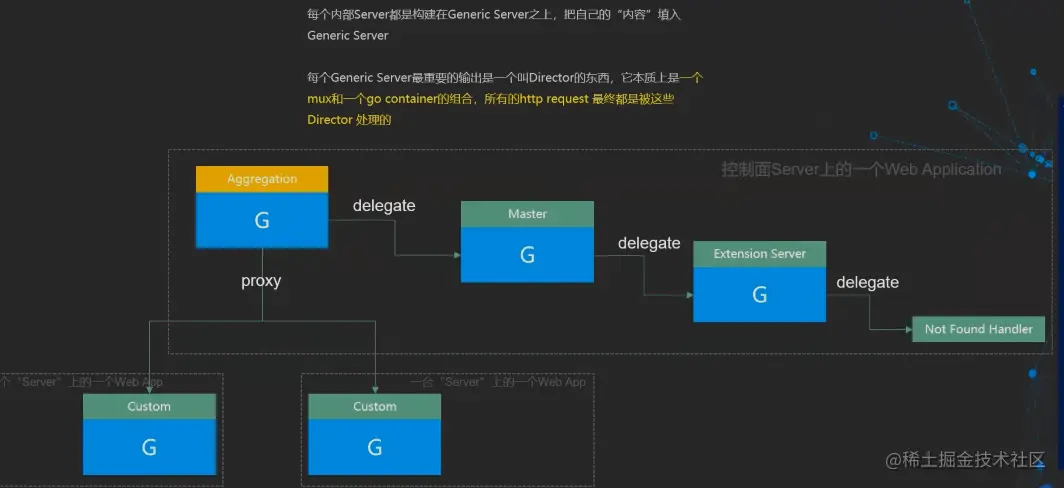Select the blue G block under Aggregation
Viewport: 1064px width, 488px height.
tap(262, 220)
